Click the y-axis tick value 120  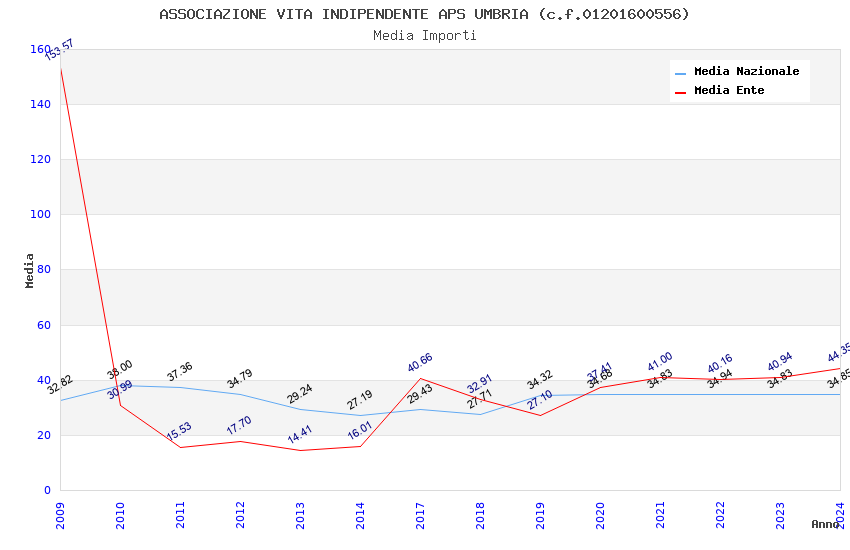point(40,159)
